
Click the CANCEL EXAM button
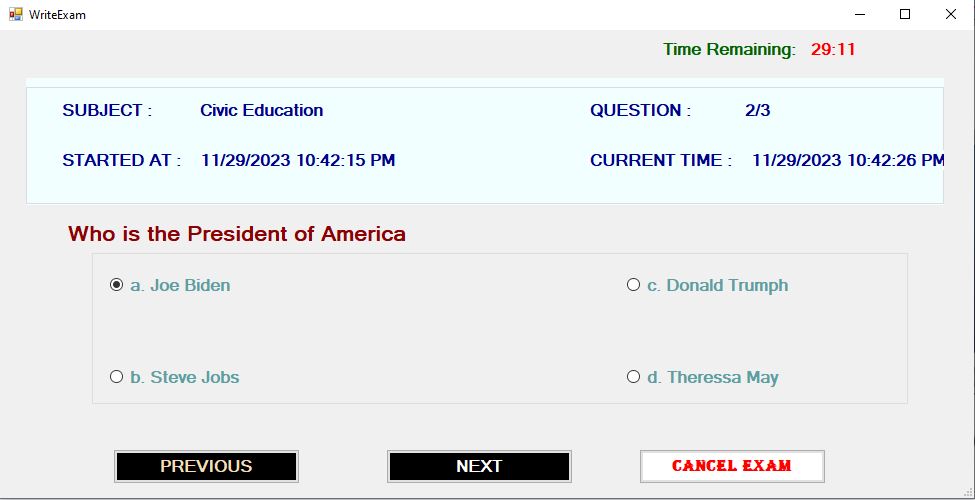pyautogui.click(x=732, y=466)
